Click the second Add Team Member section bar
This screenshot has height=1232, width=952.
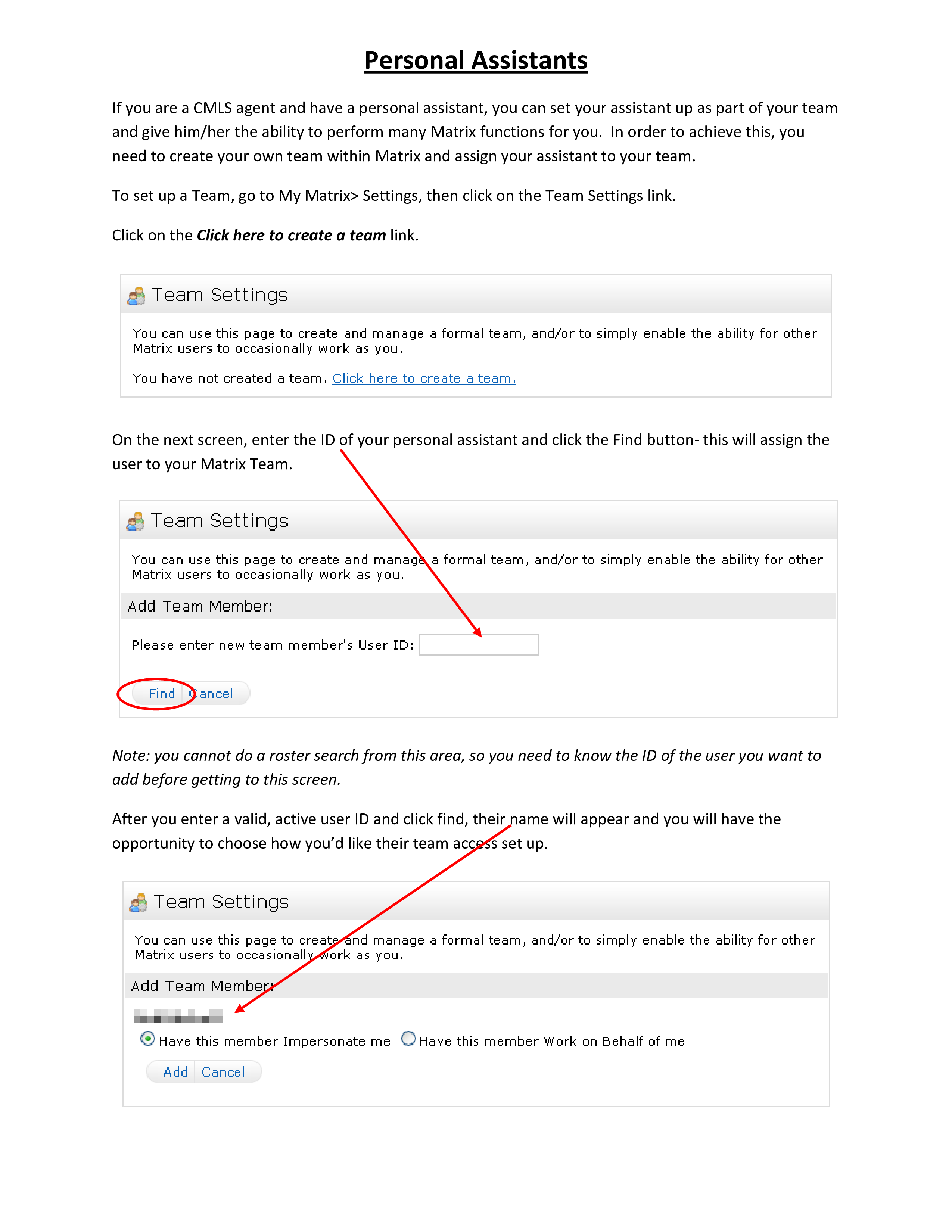point(476,986)
